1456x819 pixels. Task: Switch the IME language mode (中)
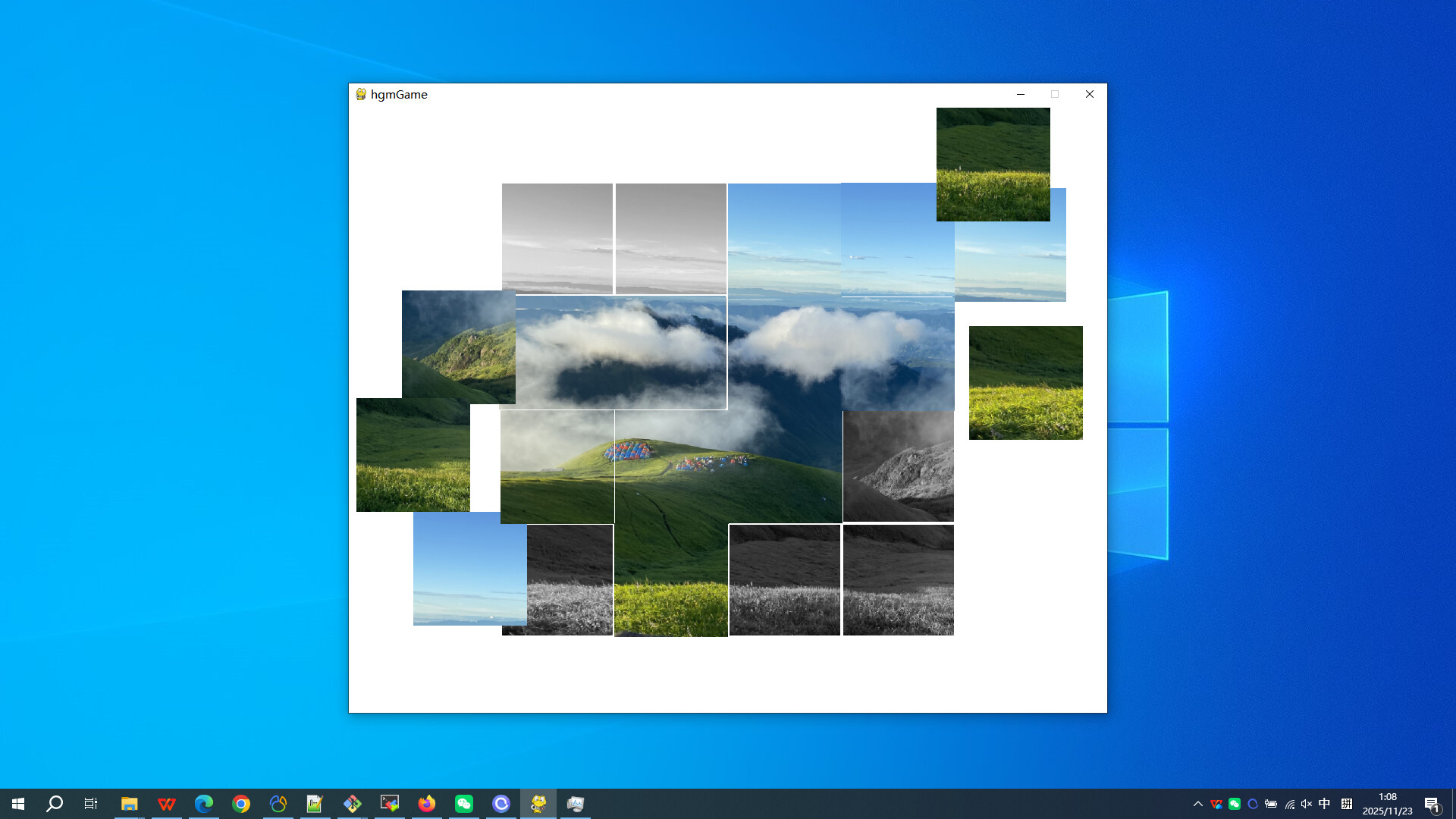1324,804
